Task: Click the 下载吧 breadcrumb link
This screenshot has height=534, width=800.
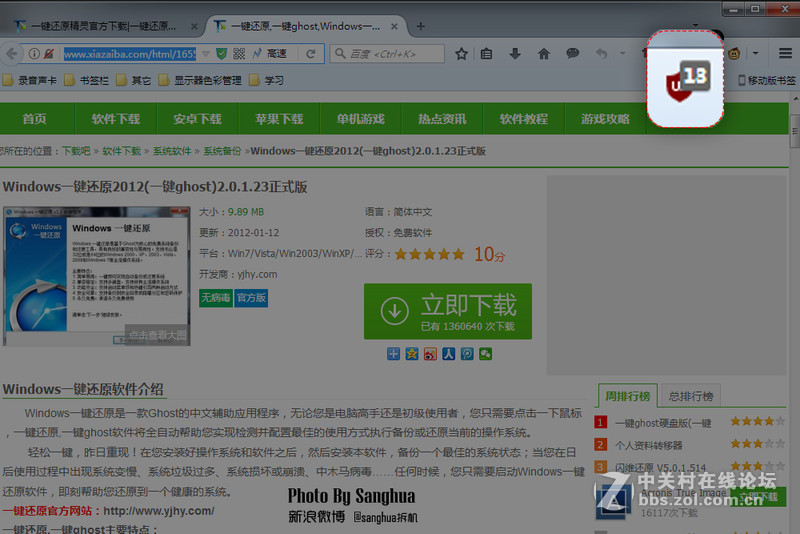Action: pos(76,151)
